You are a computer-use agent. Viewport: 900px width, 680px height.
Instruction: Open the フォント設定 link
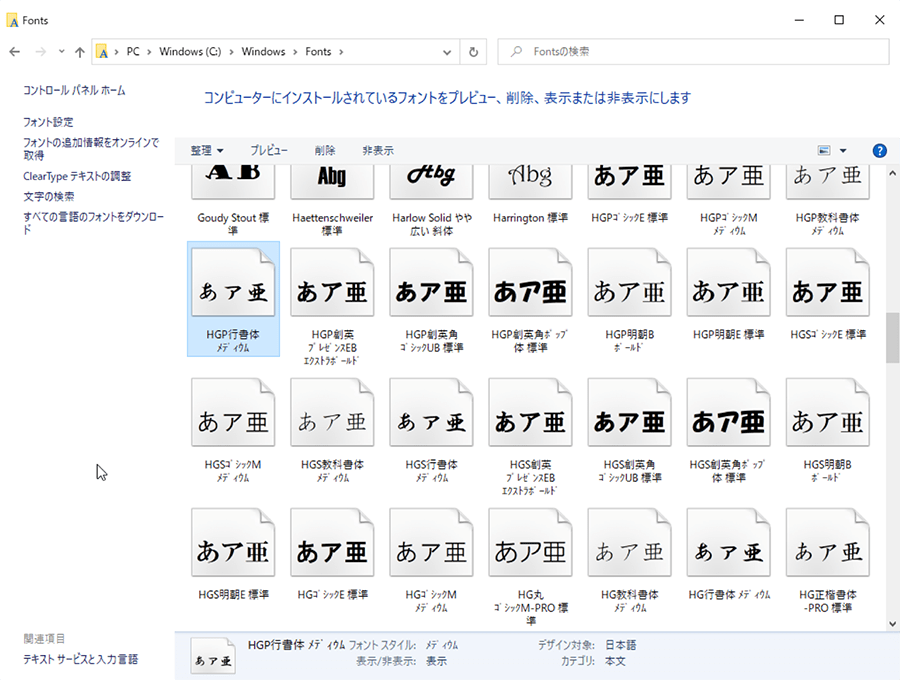point(48,122)
